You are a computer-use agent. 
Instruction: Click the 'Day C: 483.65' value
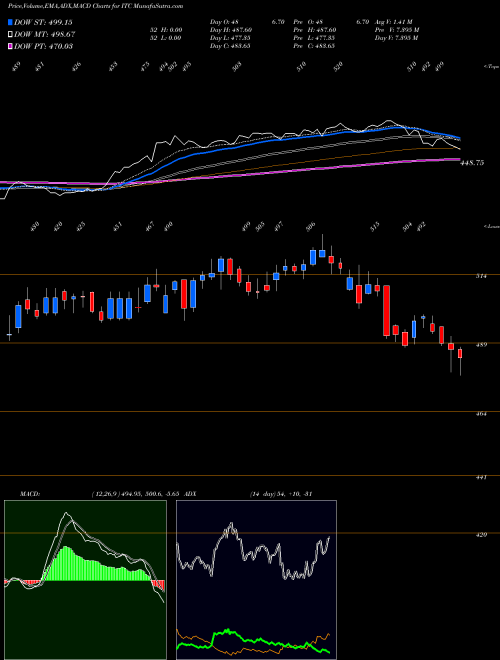click(x=230, y=46)
